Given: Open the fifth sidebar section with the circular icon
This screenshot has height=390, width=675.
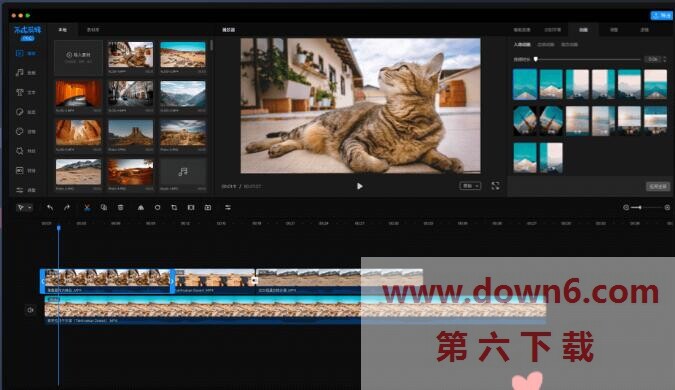Looking at the screenshot, I should pyautogui.click(x=25, y=131).
